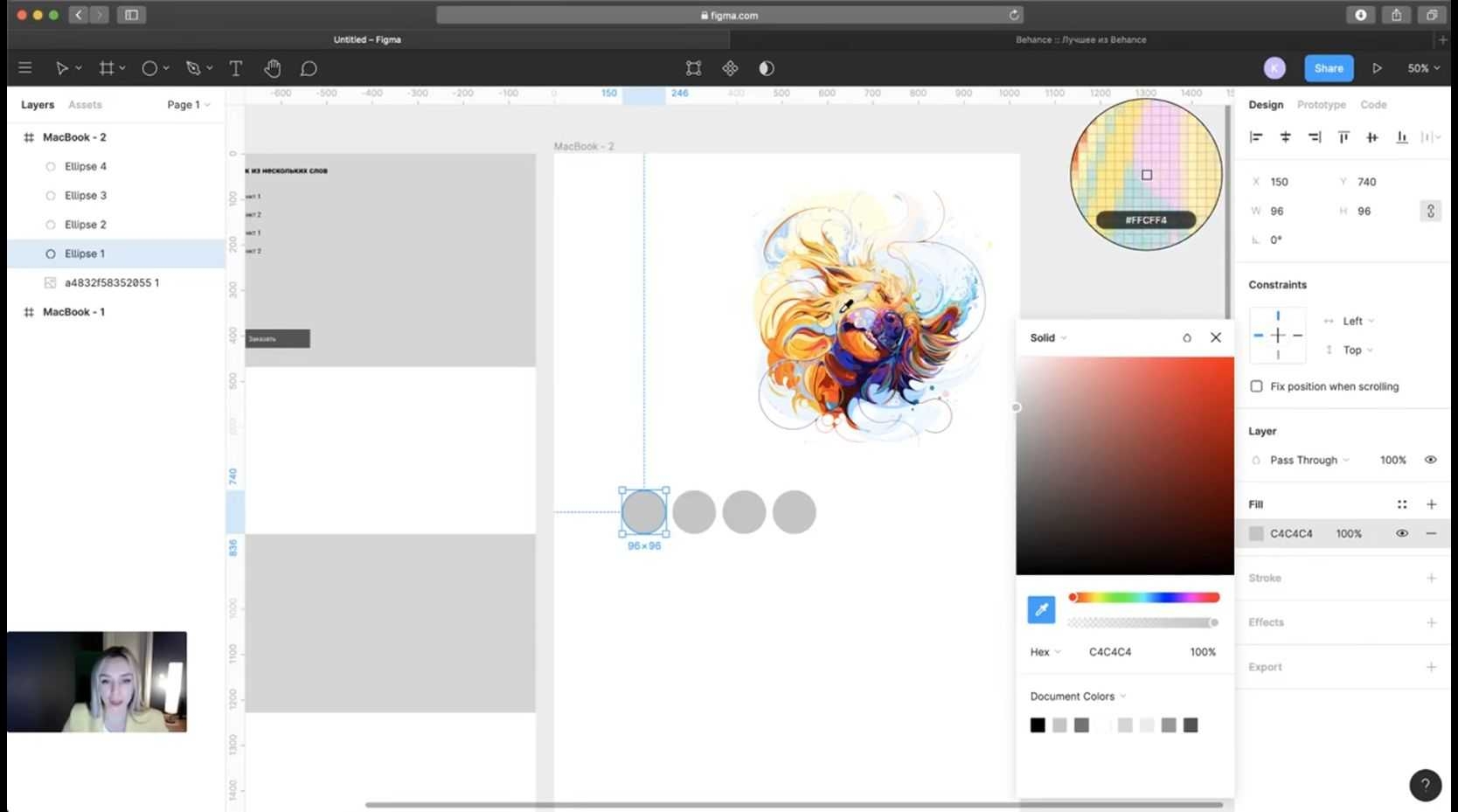Select the Text tool
1458x812 pixels.
click(x=235, y=68)
